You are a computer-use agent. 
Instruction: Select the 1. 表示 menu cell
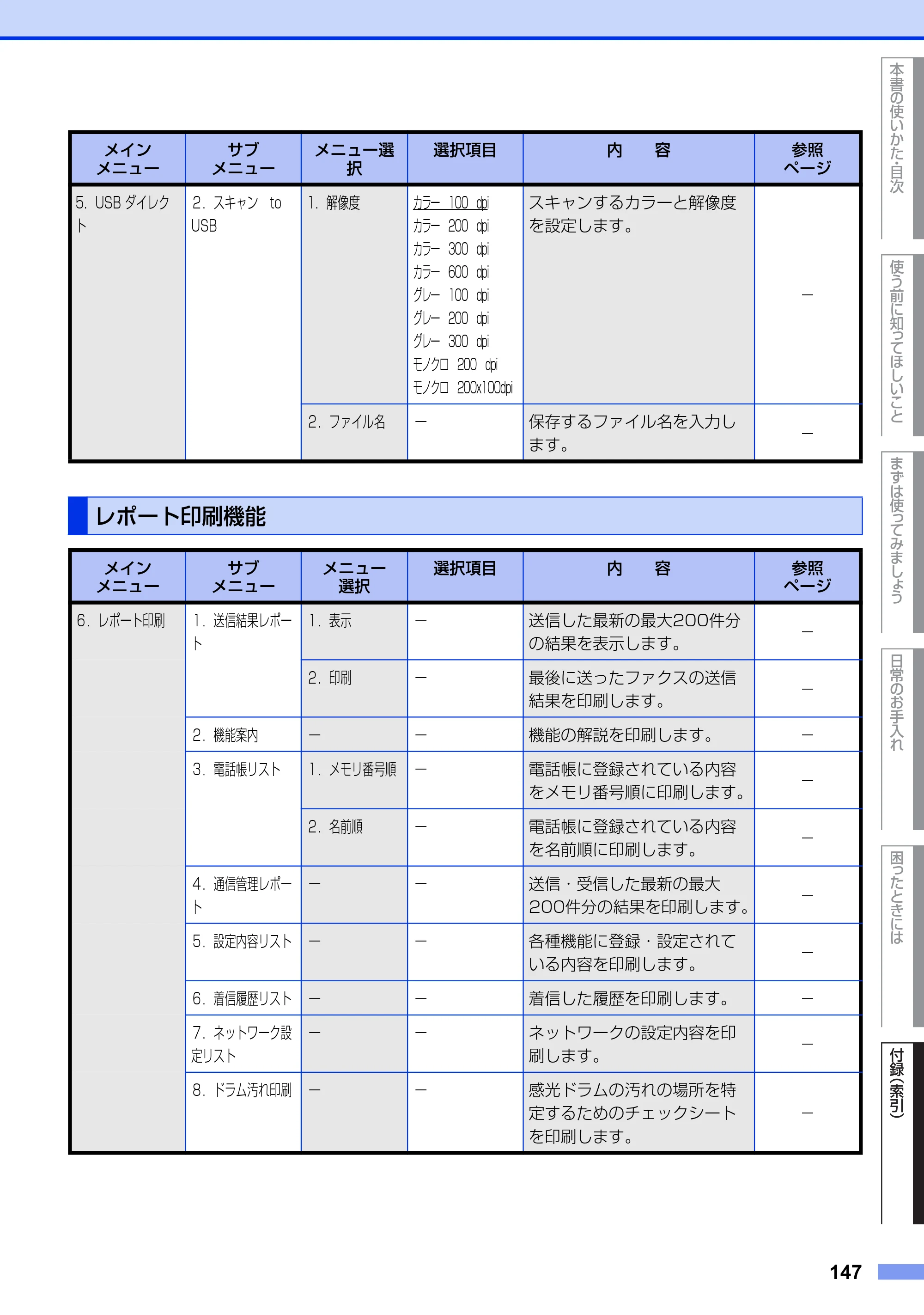point(354,632)
